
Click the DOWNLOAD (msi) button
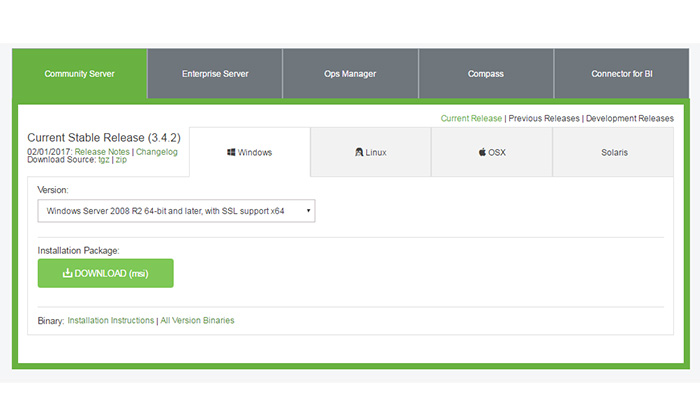click(106, 273)
